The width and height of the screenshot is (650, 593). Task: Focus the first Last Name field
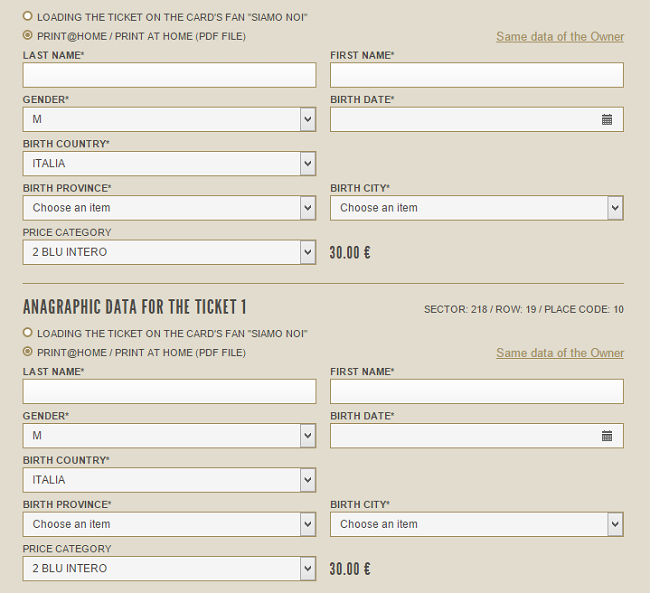click(x=170, y=75)
